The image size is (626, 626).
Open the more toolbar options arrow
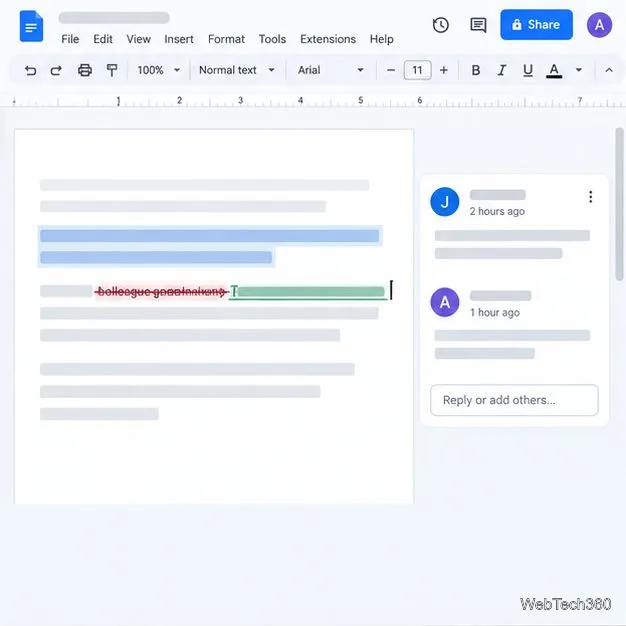578,70
